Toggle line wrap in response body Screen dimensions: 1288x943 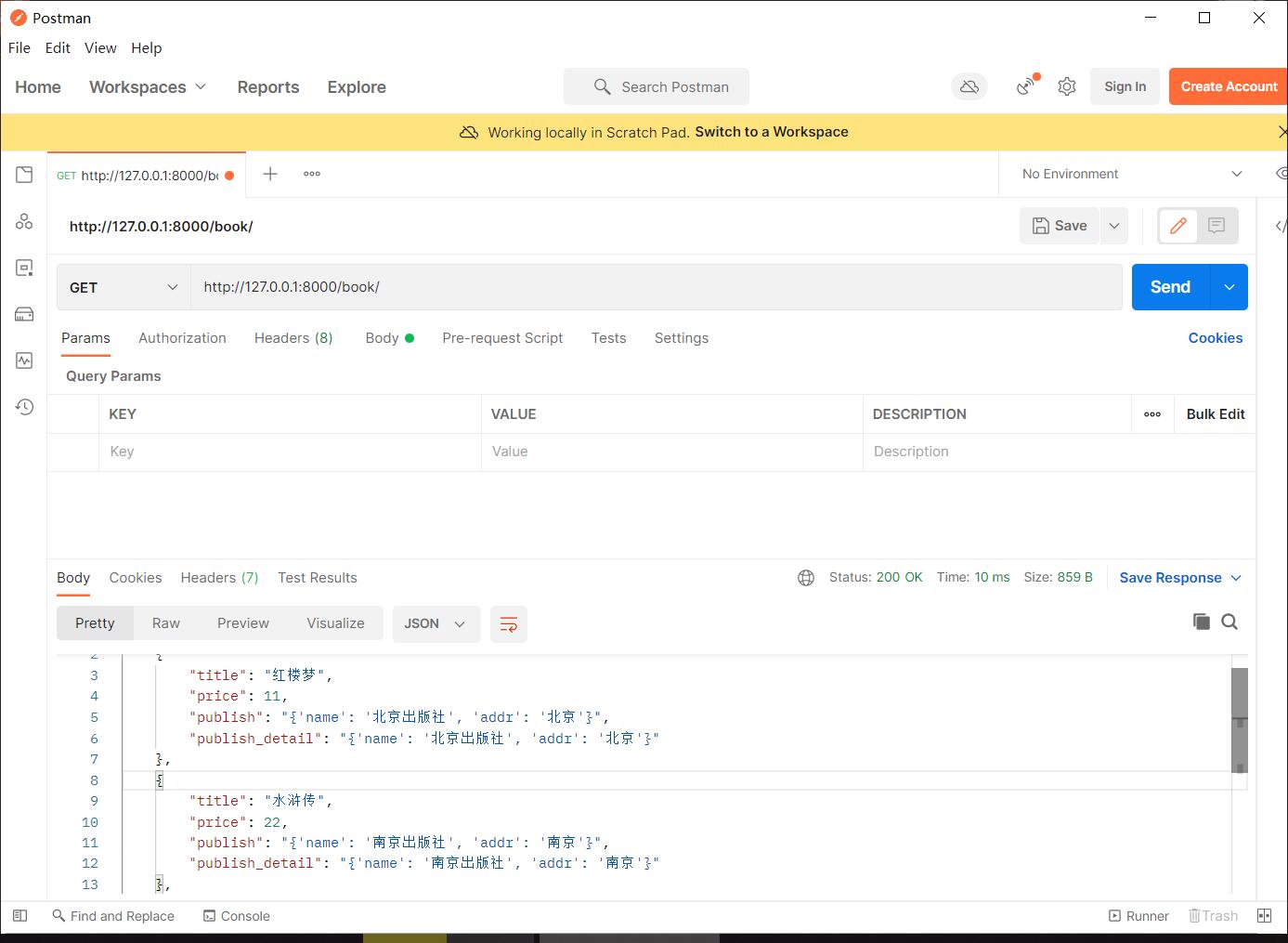[509, 624]
